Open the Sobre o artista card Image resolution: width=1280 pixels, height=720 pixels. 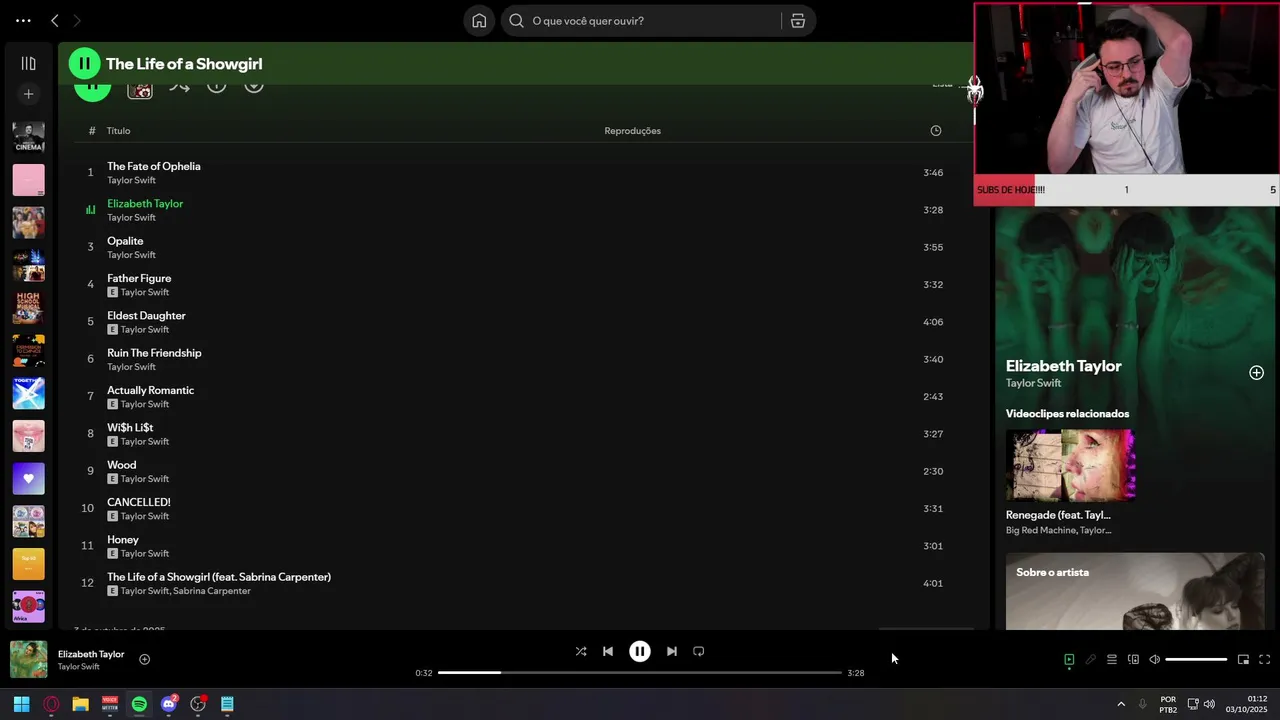pos(1135,591)
